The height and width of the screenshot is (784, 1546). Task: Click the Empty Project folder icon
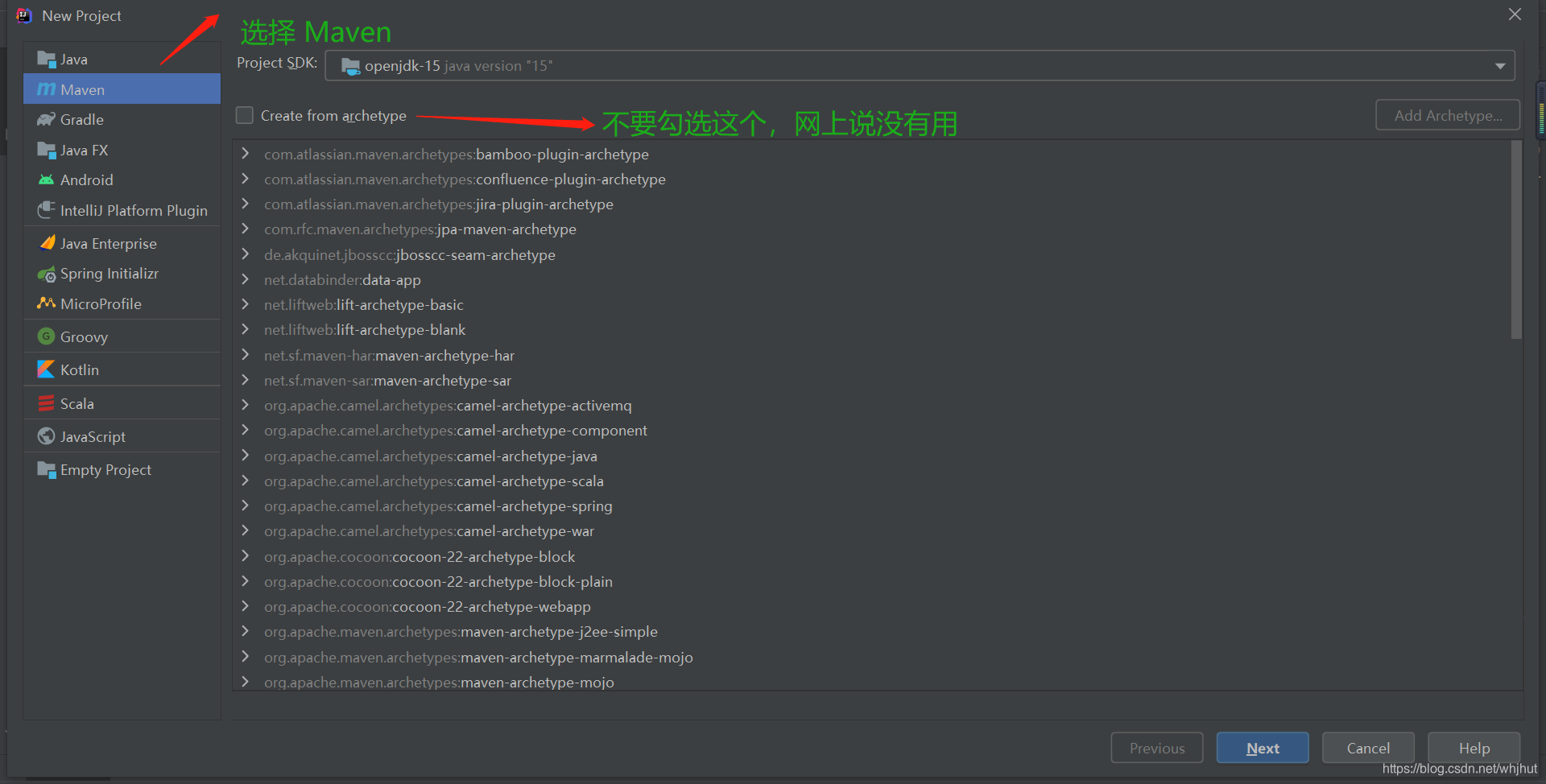[x=46, y=470]
